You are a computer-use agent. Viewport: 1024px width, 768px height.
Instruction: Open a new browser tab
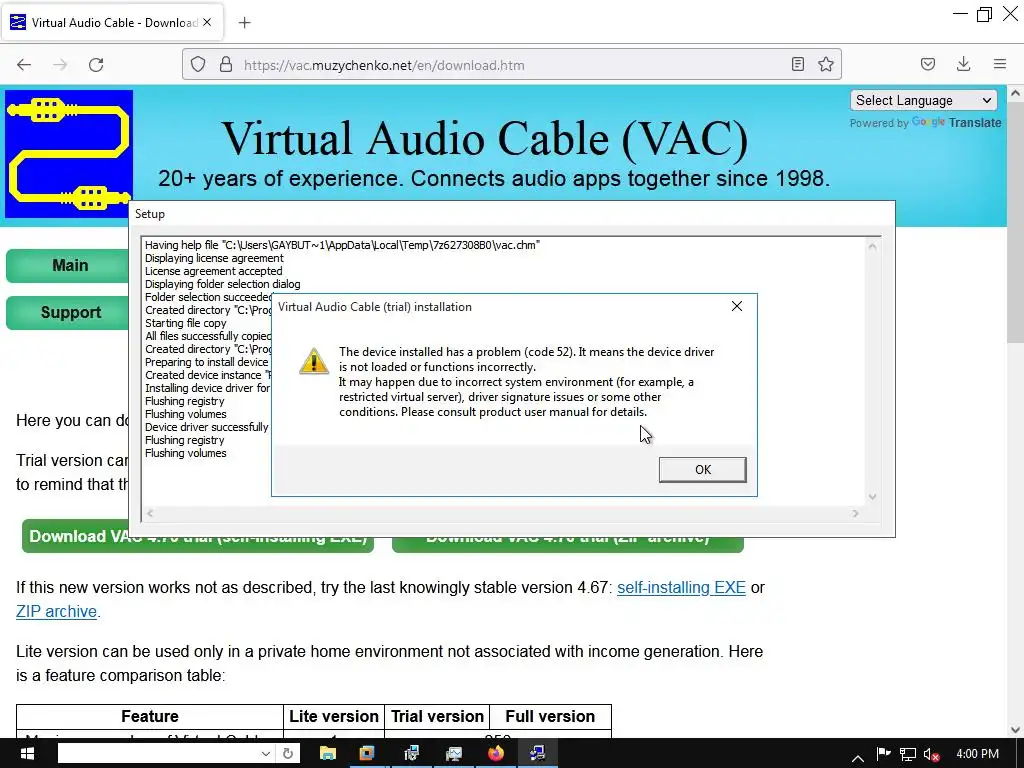tap(244, 23)
